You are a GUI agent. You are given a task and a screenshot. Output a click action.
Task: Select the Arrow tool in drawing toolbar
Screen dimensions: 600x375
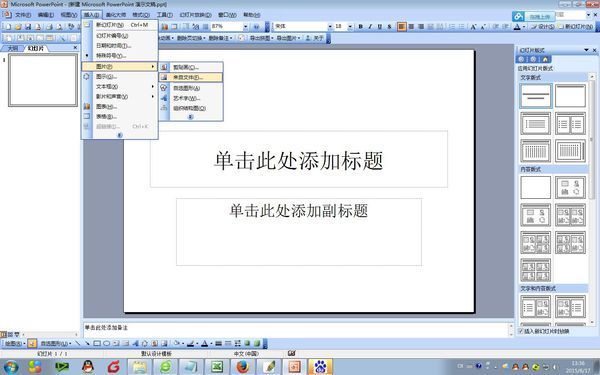[87, 343]
